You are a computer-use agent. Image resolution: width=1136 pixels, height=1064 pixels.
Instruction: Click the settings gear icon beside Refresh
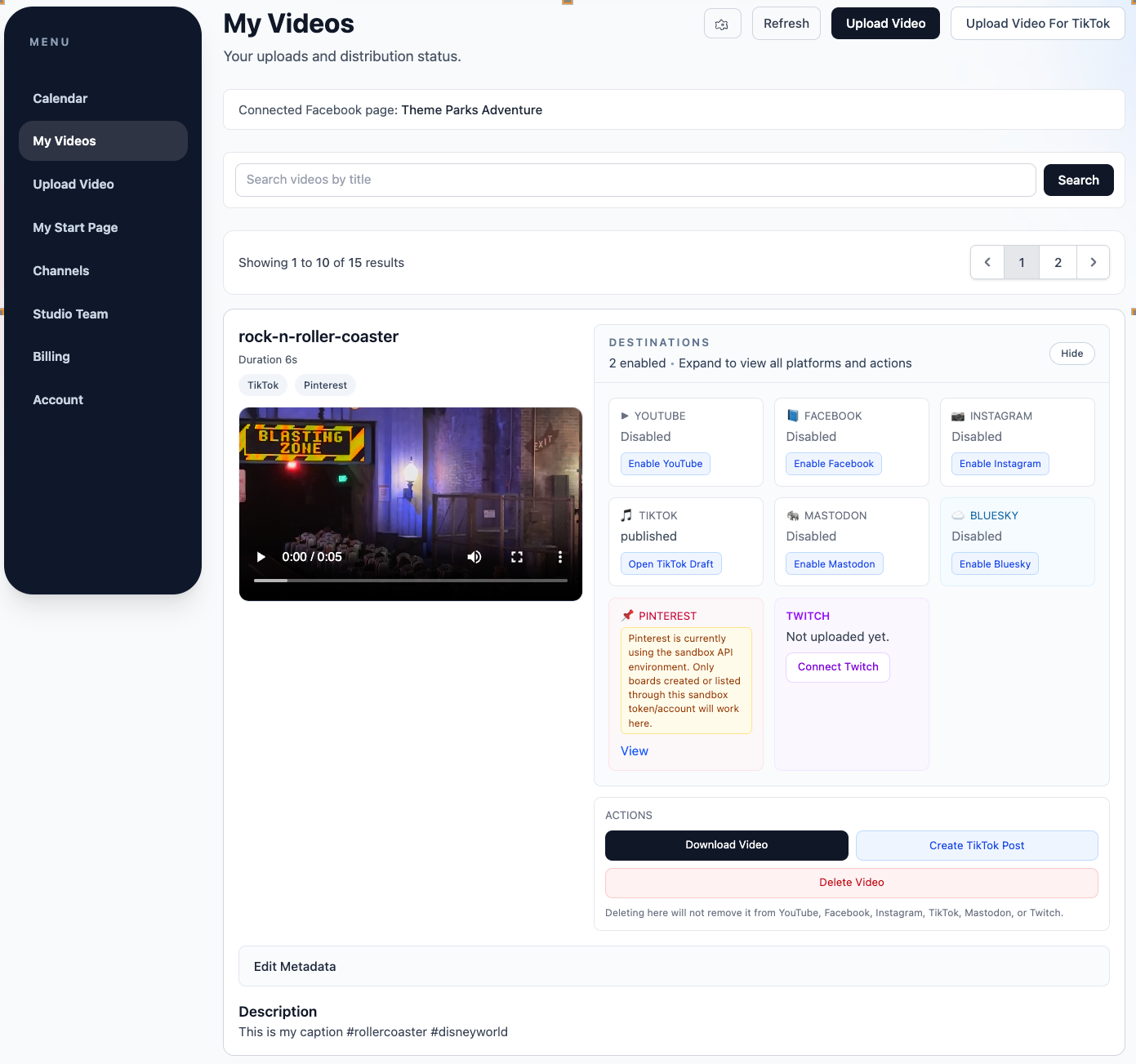tap(722, 24)
